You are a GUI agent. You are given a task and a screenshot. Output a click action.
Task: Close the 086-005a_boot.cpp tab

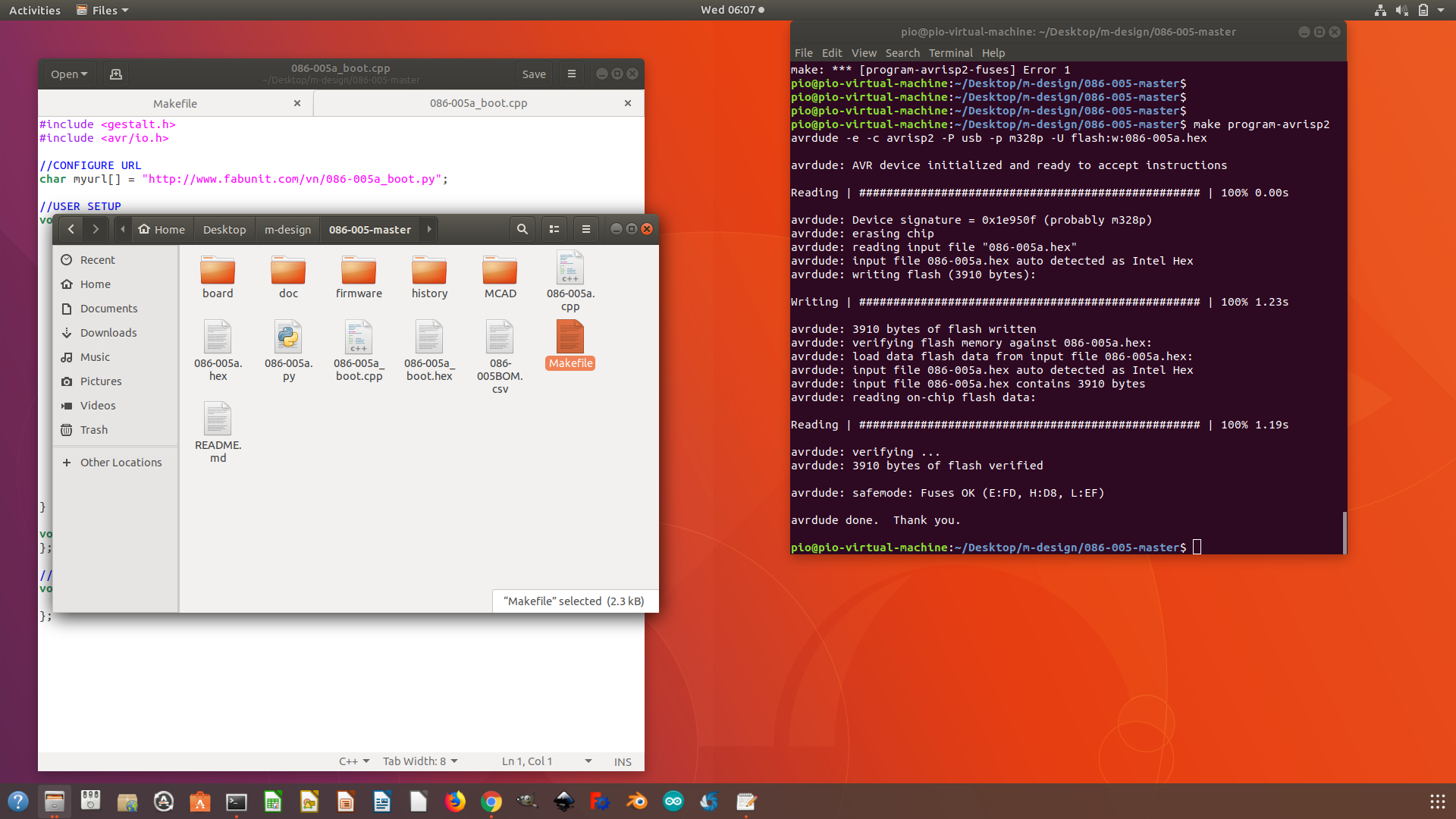(x=628, y=103)
